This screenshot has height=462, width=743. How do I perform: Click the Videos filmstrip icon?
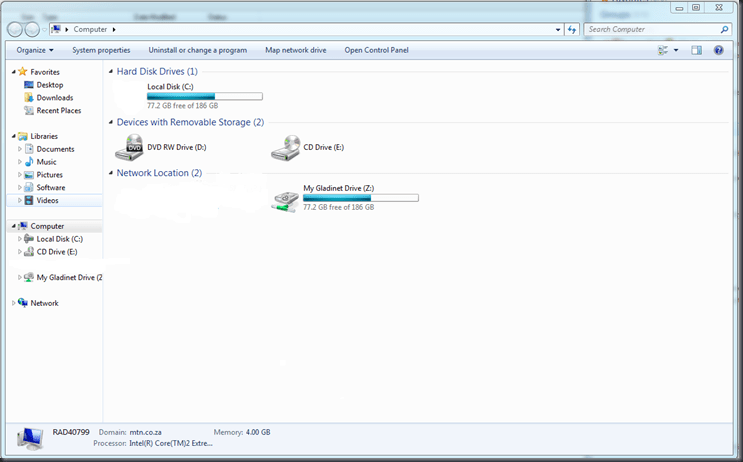click(x=29, y=200)
